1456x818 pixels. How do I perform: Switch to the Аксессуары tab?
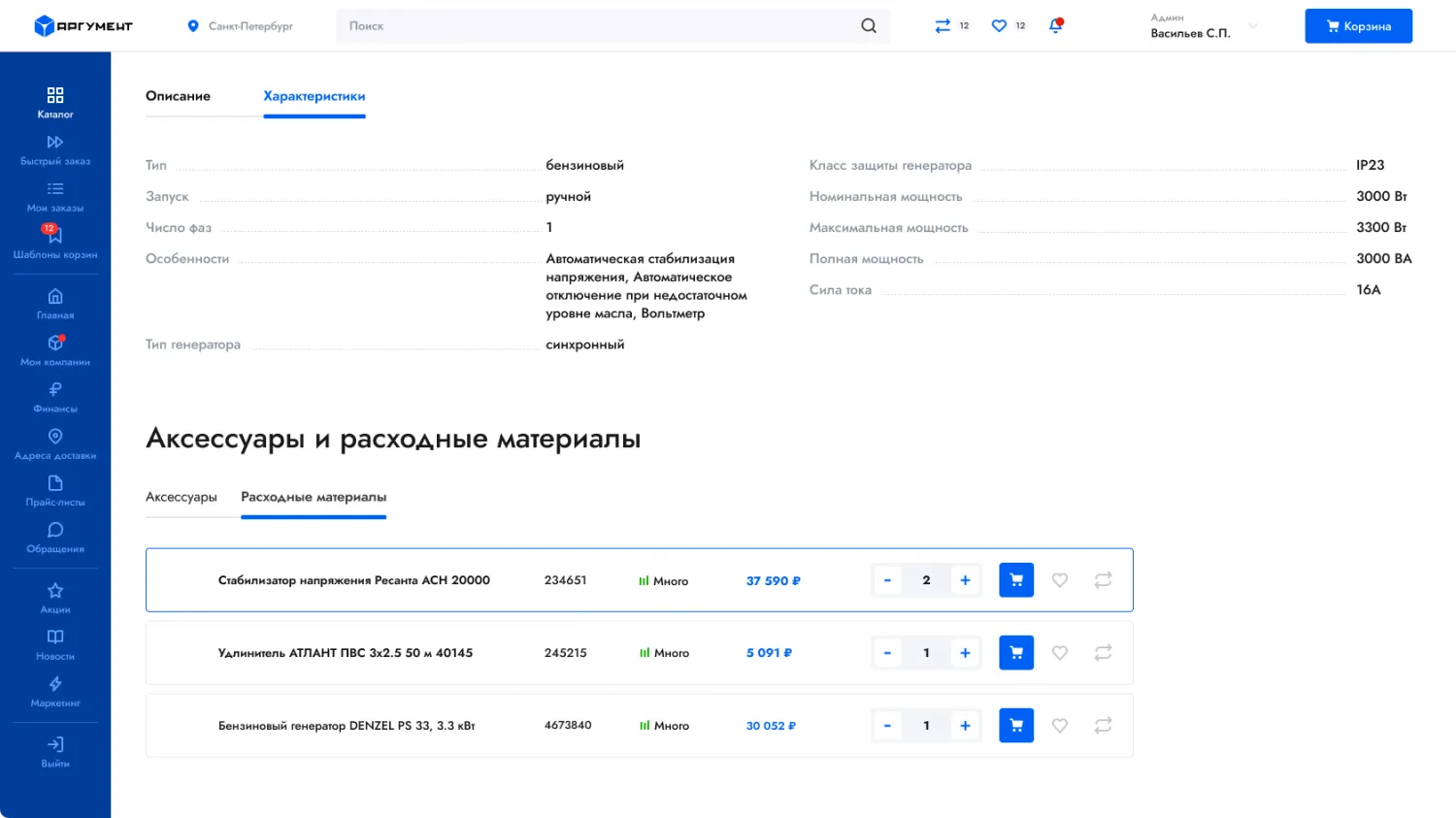click(182, 497)
